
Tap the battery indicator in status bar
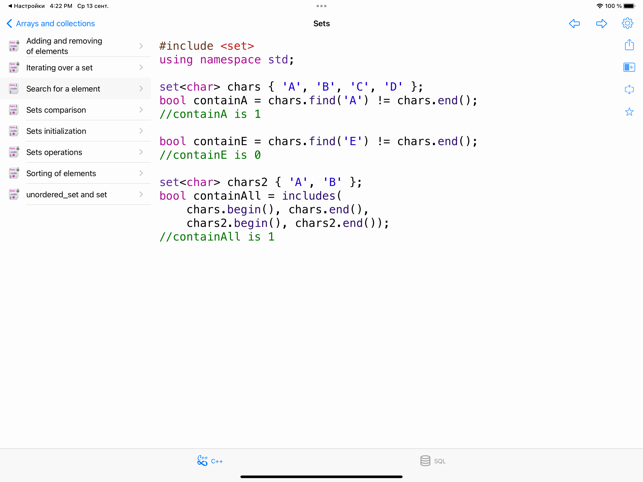pyautogui.click(x=629, y=6)
